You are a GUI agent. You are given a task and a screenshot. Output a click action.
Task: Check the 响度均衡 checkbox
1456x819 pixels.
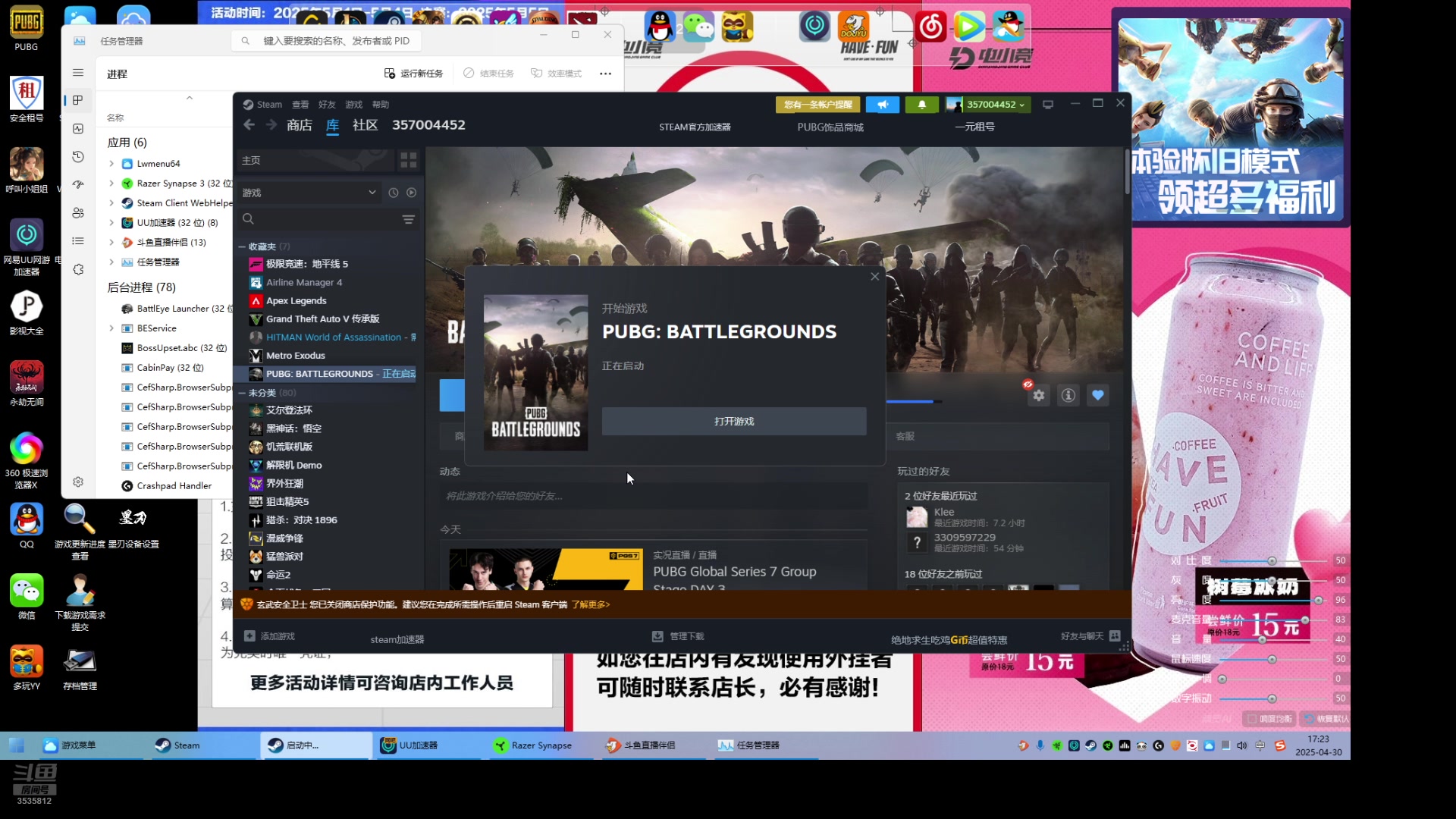point(1252,719)
